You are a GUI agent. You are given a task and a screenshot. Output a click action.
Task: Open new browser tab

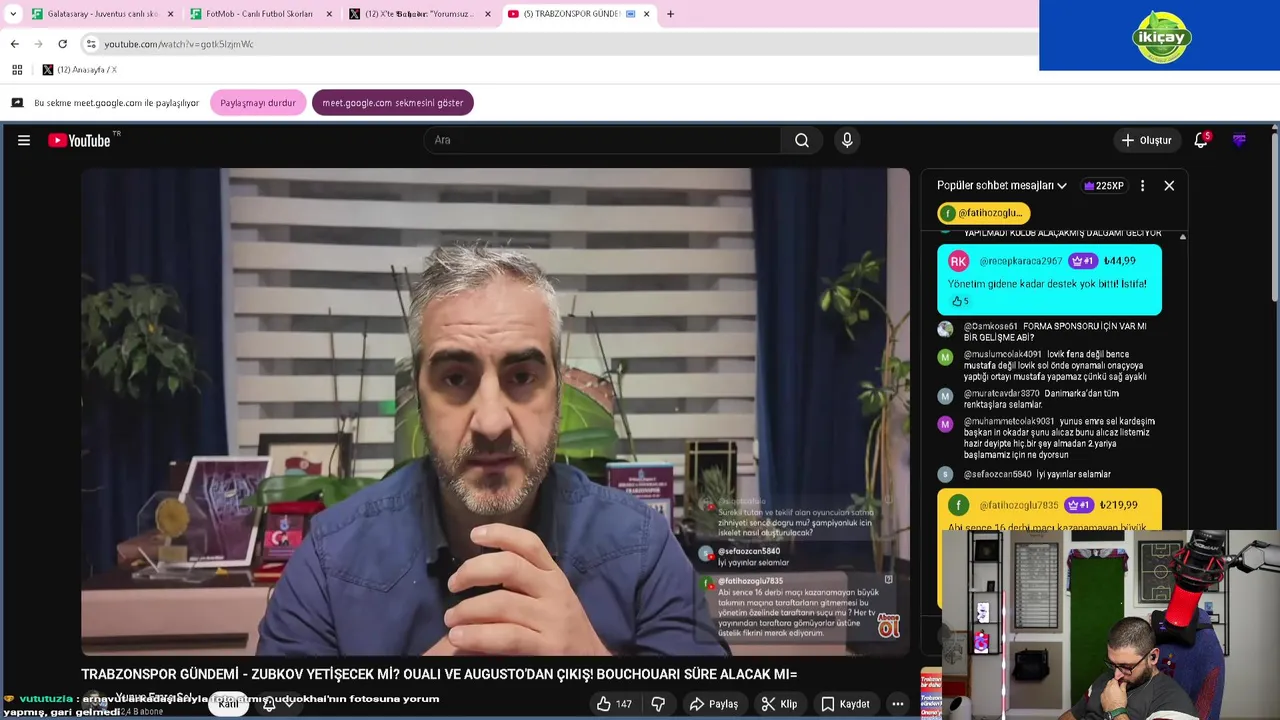click(x=670, y=14)
